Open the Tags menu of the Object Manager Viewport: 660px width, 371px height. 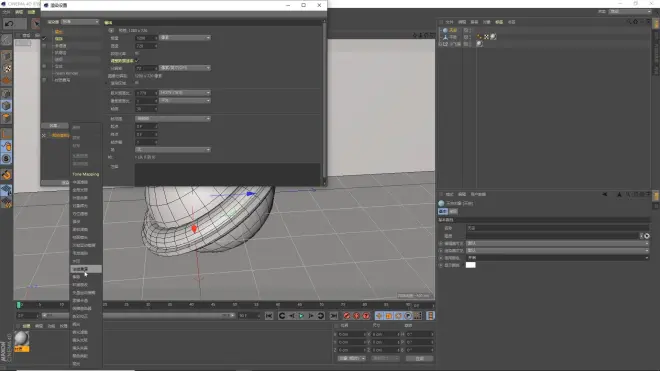pos(499,22)
